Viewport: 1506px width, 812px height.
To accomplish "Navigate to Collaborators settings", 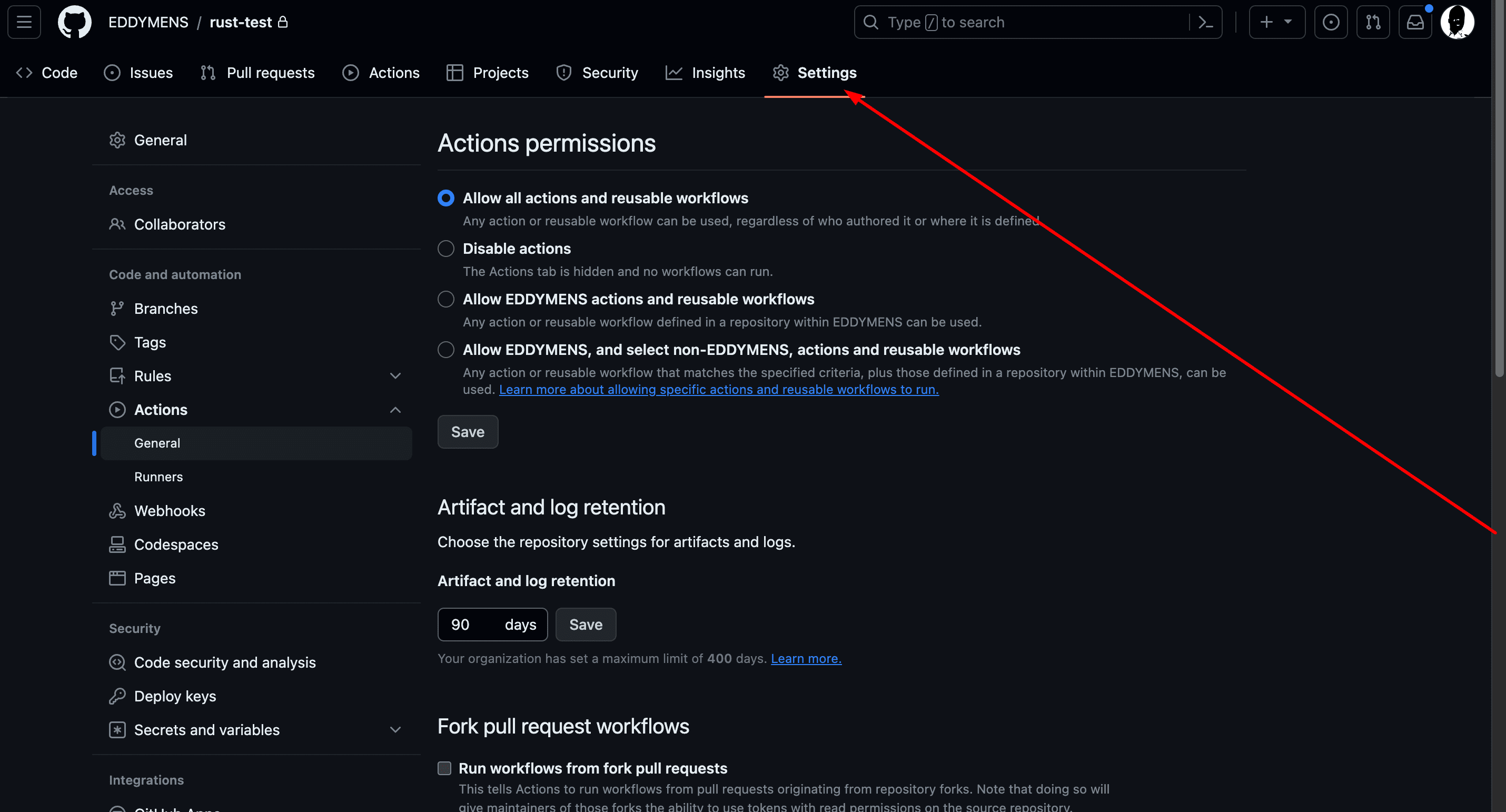I will (180, 224).
